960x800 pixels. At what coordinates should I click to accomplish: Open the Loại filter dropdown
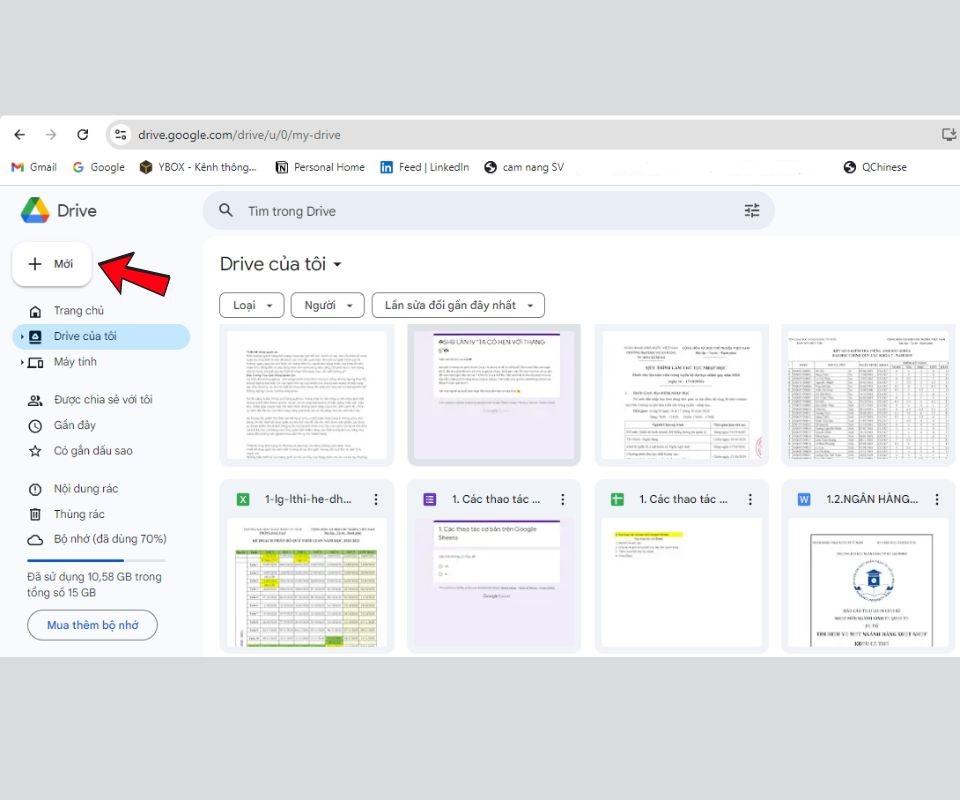pyautogui.click(x=251, y=305)
